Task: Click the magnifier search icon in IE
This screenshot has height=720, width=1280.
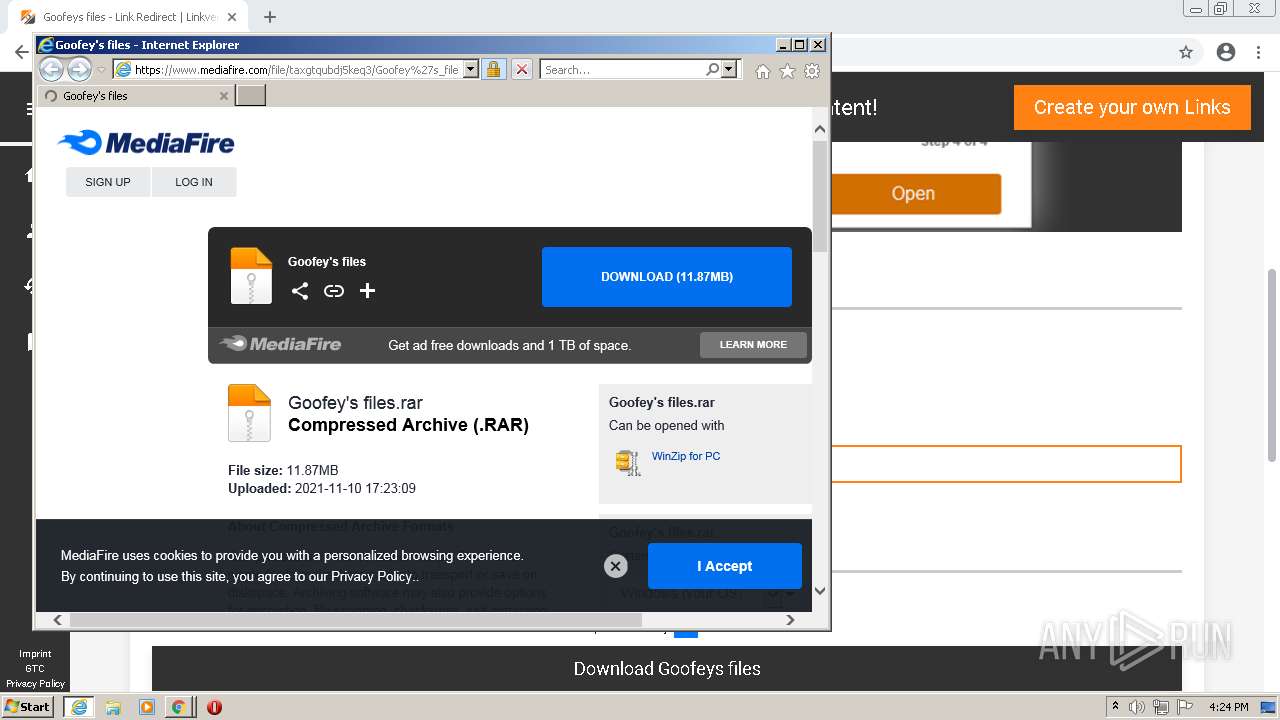Action: coord(712,70)
